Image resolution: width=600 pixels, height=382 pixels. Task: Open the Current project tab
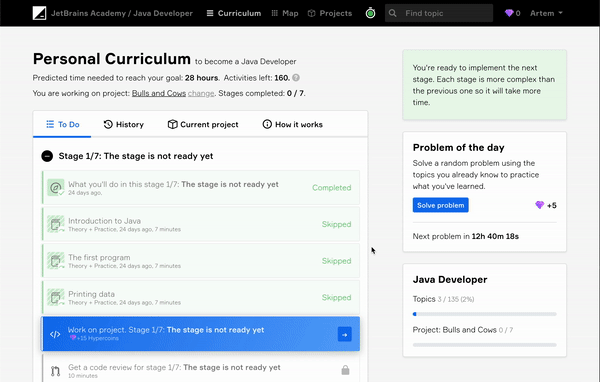coord(203,124)
